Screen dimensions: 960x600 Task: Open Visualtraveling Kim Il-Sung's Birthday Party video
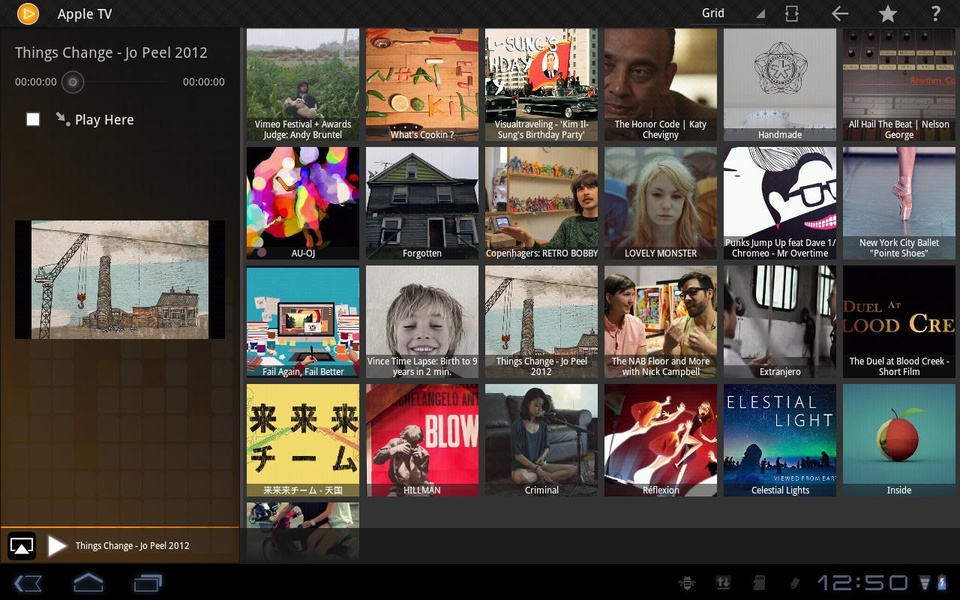tap(541, 85)
